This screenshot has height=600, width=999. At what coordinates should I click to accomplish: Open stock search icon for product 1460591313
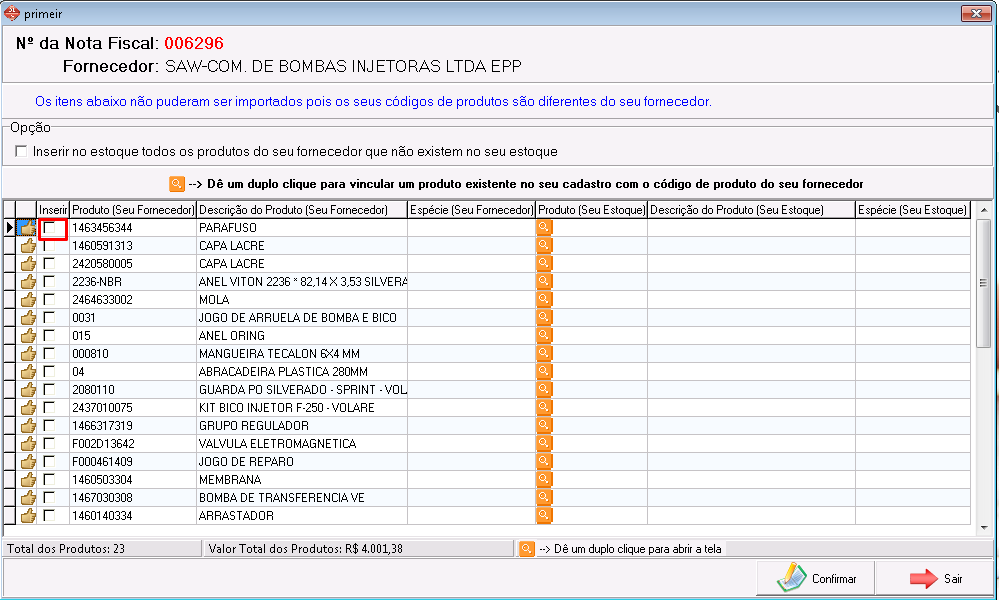tap(543, 245)
